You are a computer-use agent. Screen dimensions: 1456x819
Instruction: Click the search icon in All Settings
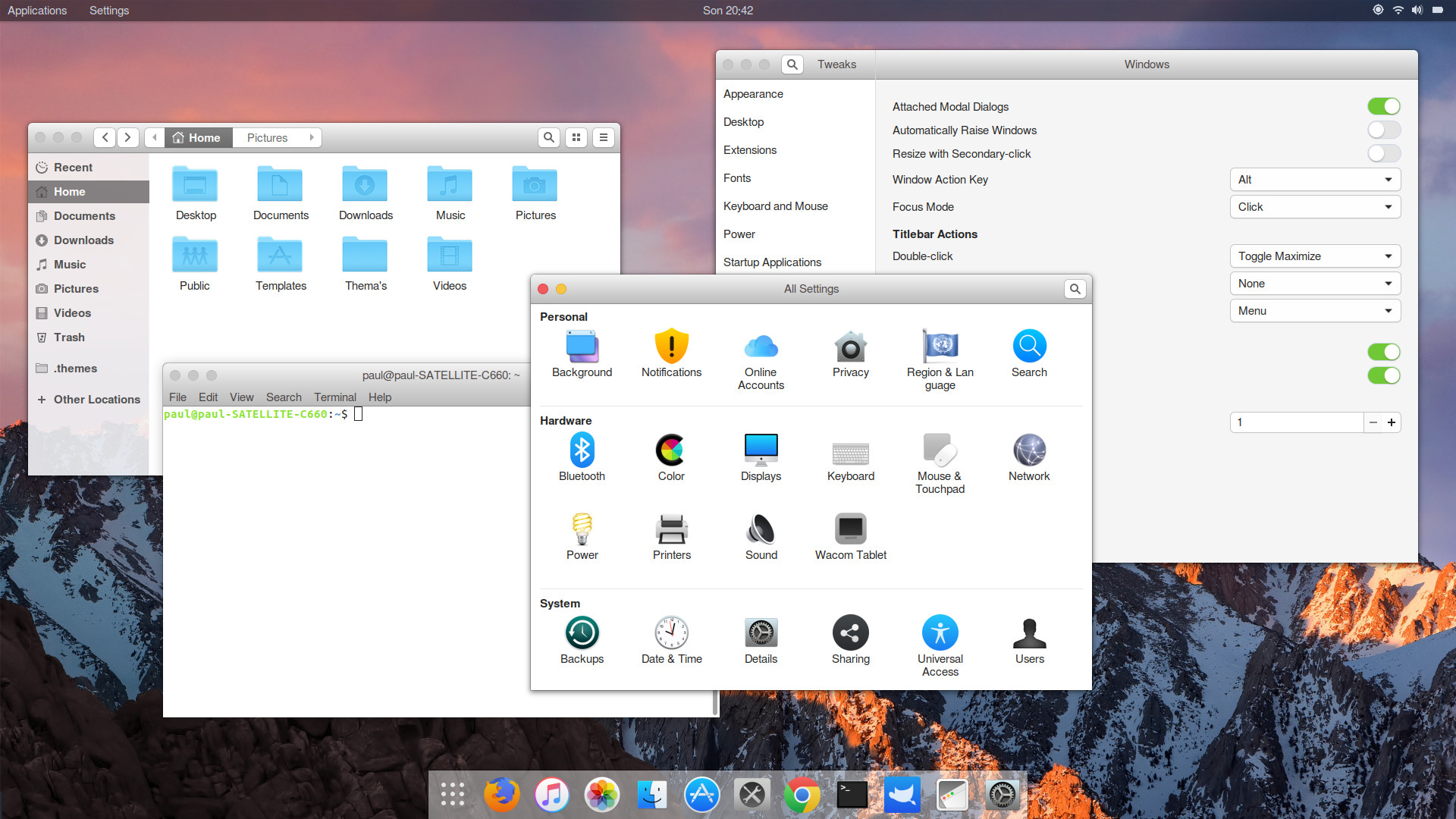coord(1075,289)
